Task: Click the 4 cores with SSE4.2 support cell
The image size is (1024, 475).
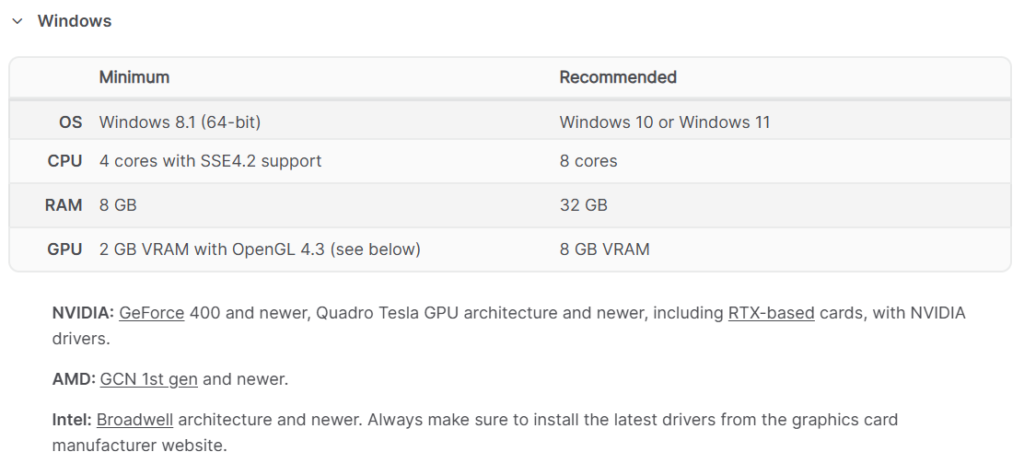Action: point(210,161)
